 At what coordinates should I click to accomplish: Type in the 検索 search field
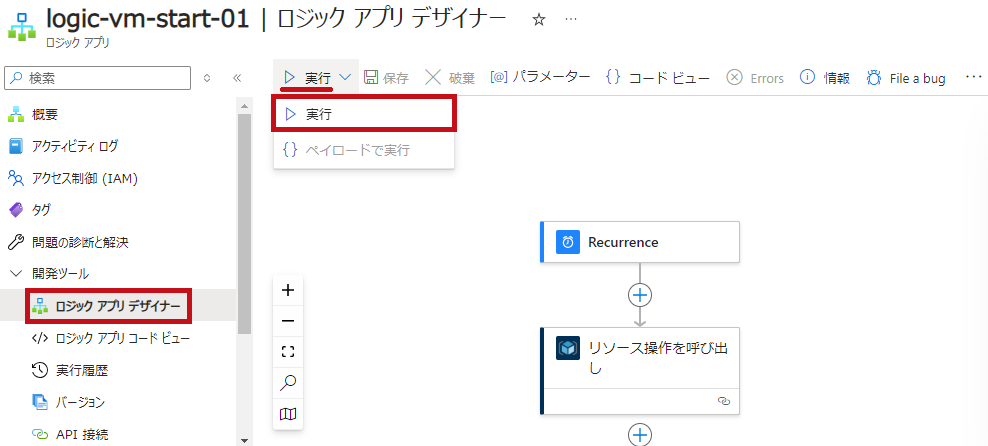point(98,78)
